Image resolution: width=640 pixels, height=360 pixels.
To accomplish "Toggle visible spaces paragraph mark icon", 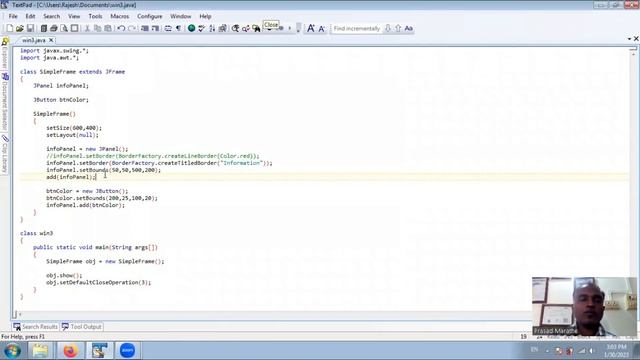I will point(178,29).
